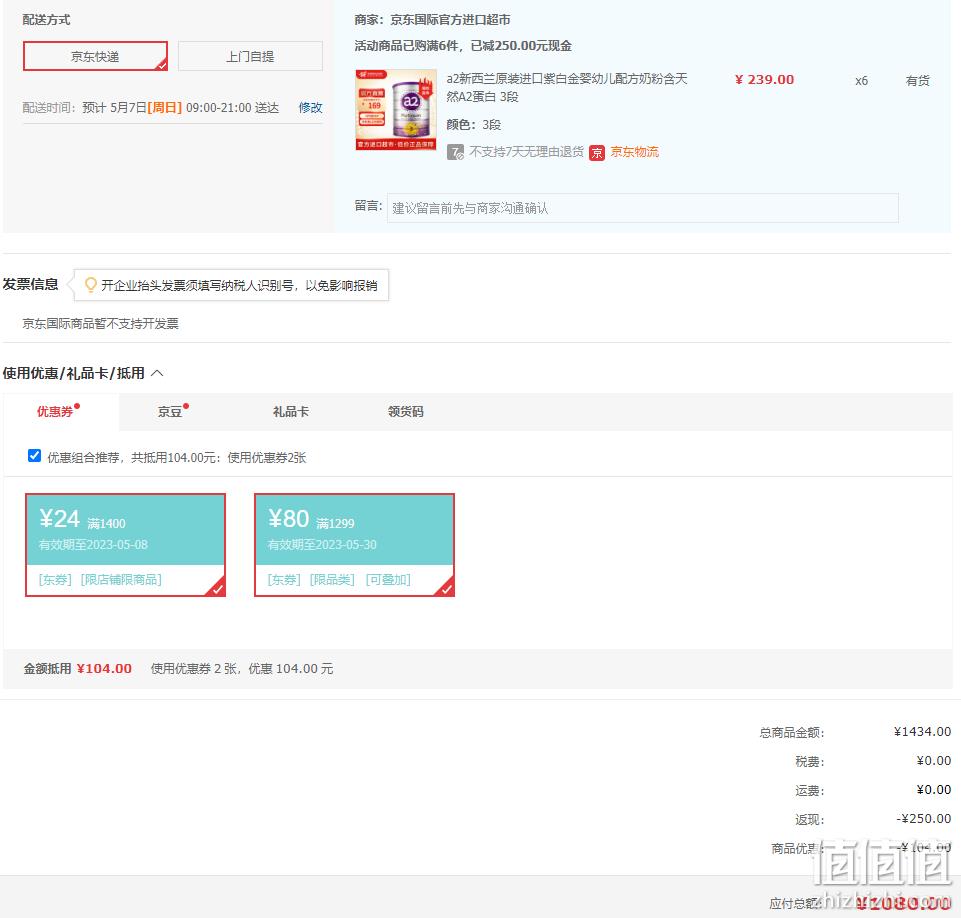Focus the 留言 message input field
961x918 pixels.
(642, 208)
